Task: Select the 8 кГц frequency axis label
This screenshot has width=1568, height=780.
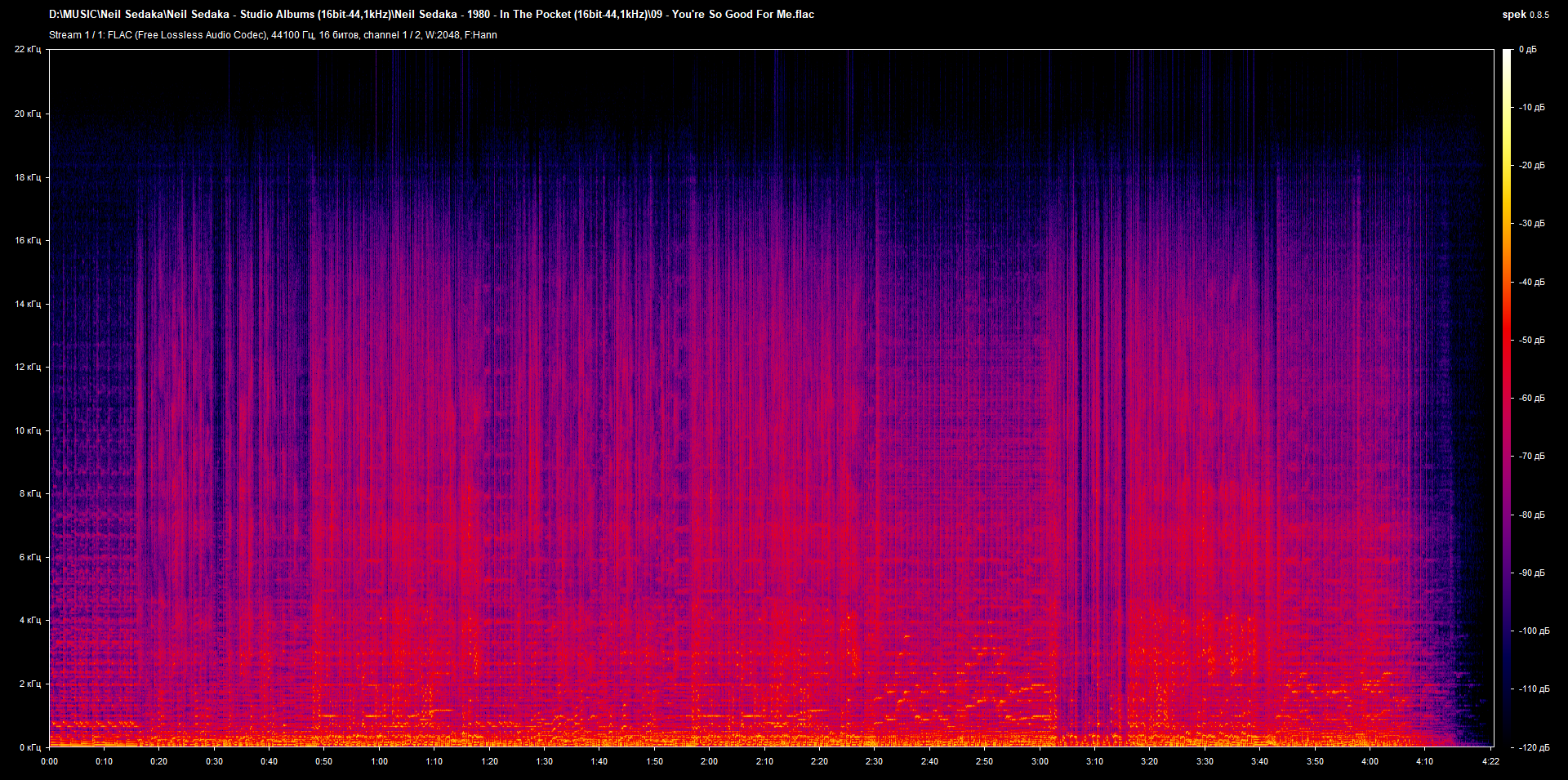Action: pos(29,493)
